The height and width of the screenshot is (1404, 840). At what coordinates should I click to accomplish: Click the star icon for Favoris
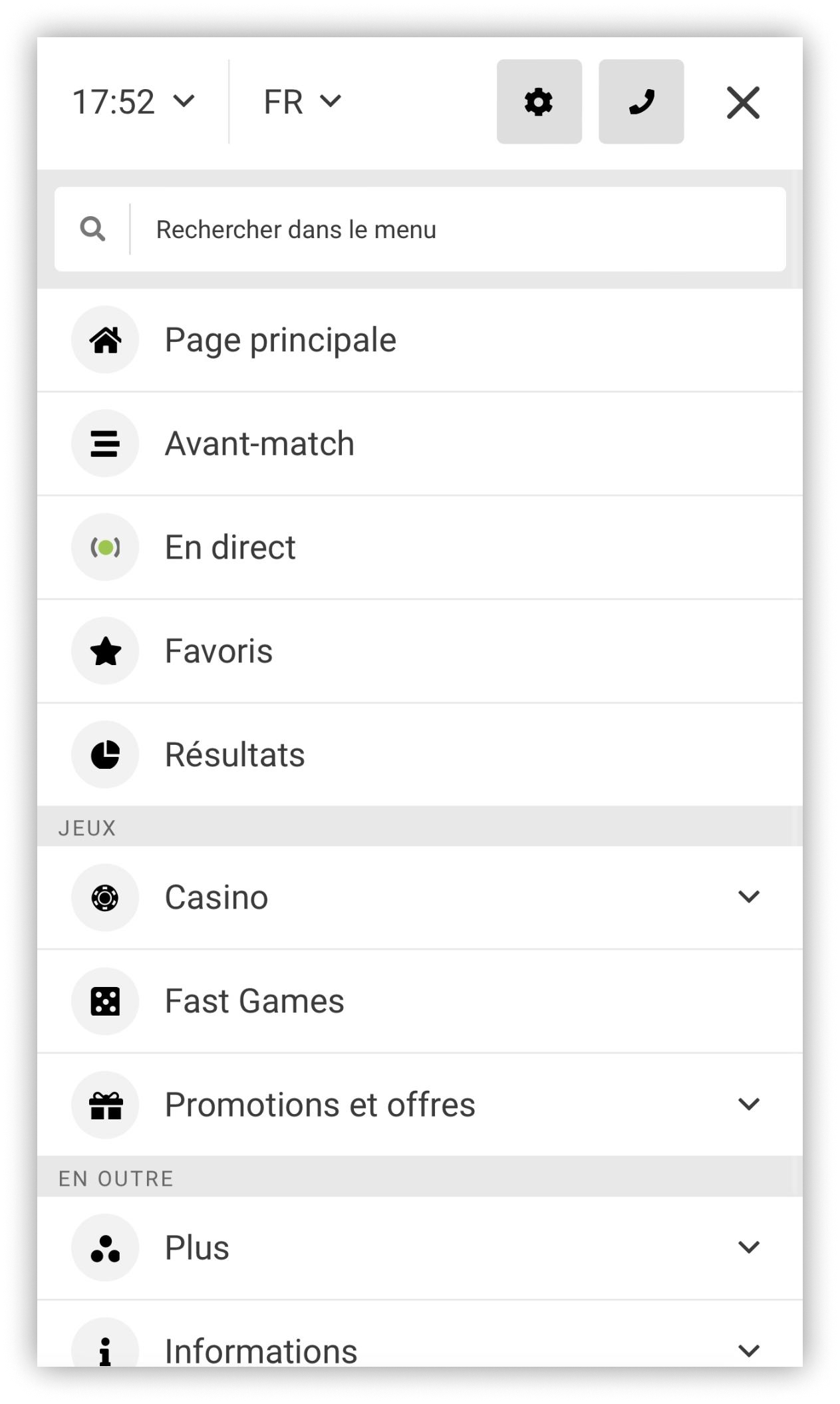(105, 650)
